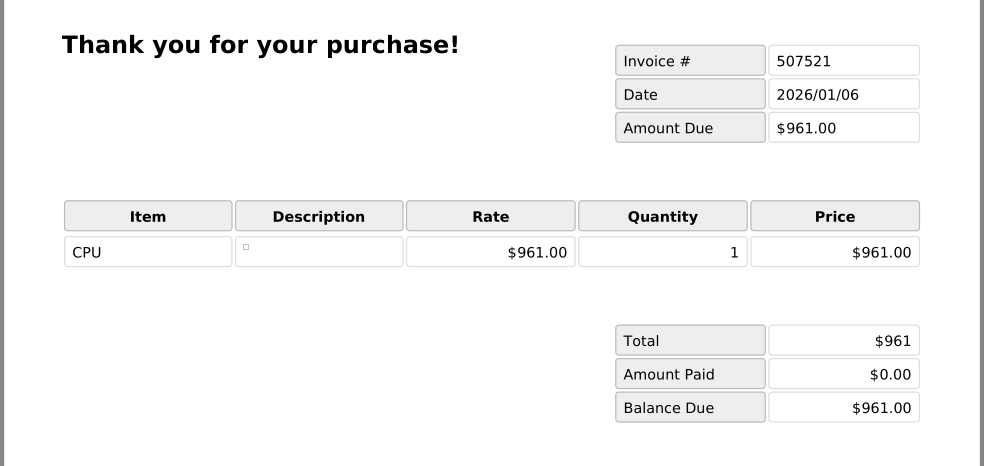The image size is (984, 466).
Task: Click the Invoice # label cell
Action: coord(690,61)
